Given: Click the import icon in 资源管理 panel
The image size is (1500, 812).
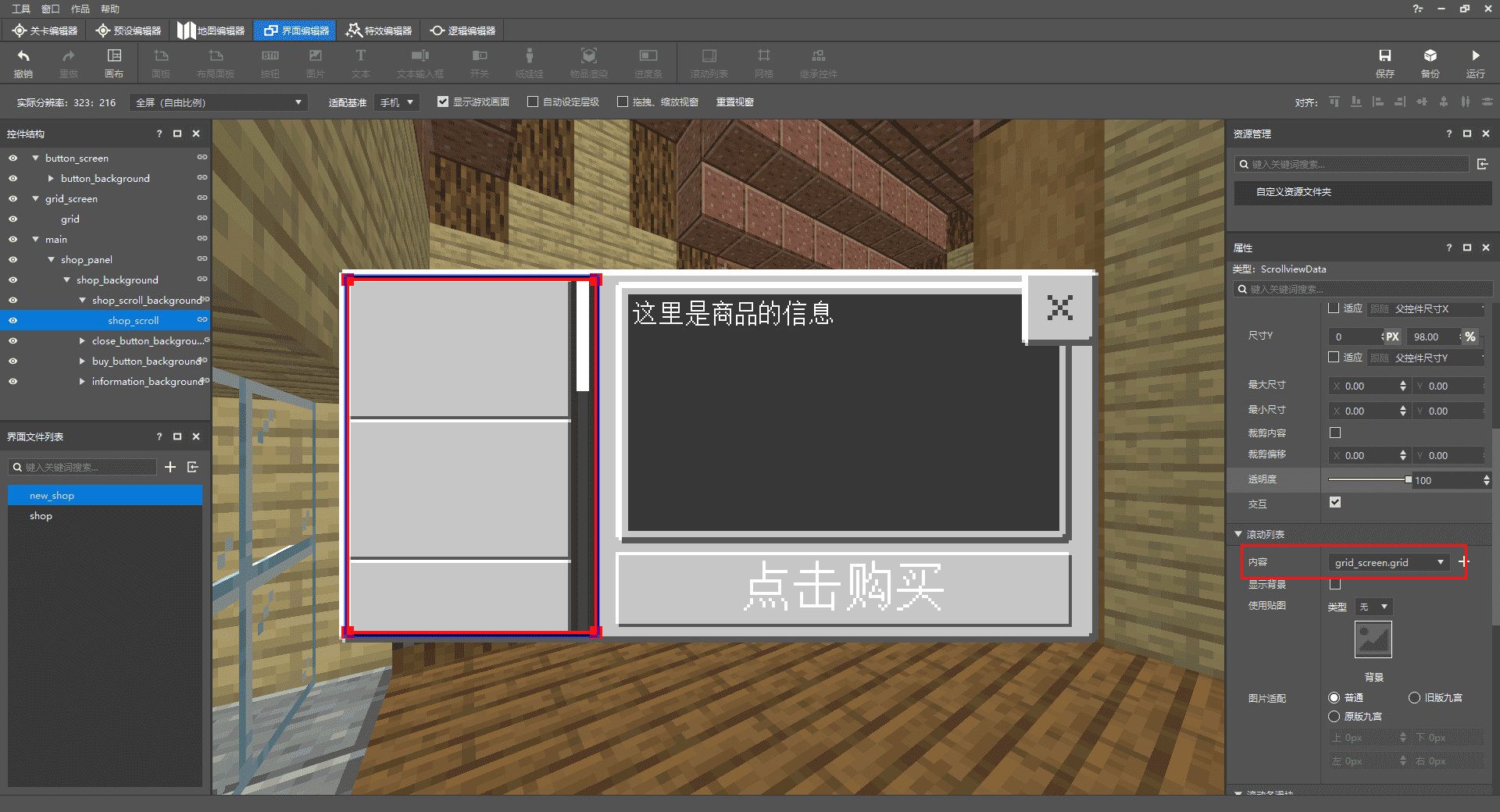Looking at the screenshot, I should (x=1483, y=164).
